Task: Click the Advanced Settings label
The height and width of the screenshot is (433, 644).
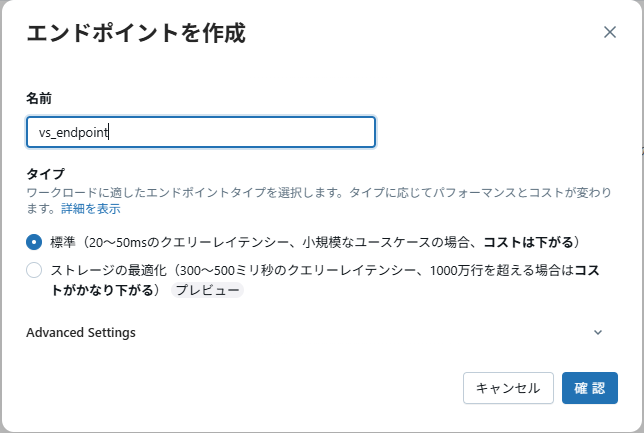Action: point(81,332)
